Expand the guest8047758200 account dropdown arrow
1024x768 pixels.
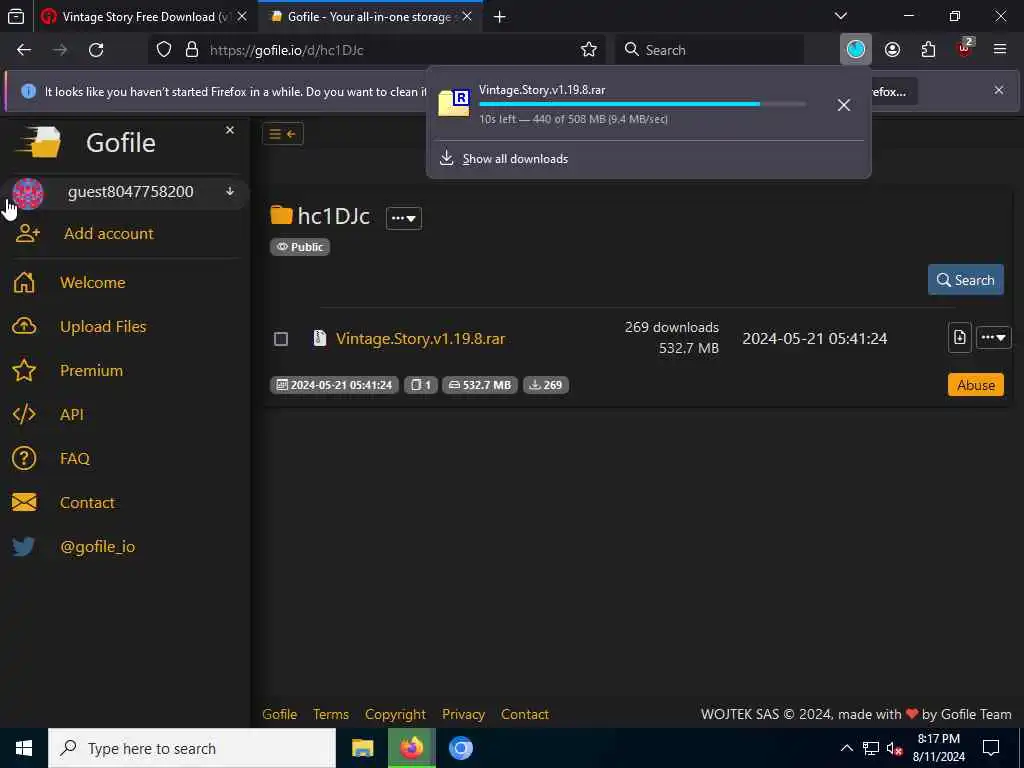click(230, 191)
